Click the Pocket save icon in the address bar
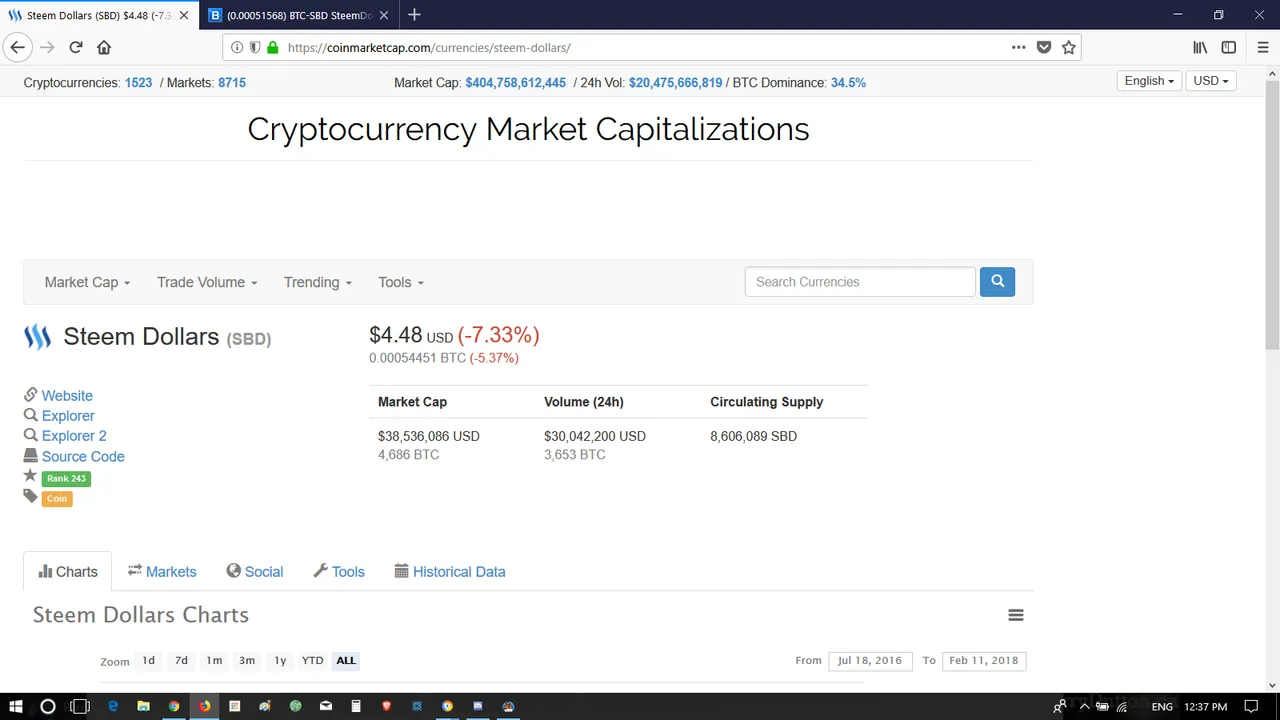 (1044, 47)
